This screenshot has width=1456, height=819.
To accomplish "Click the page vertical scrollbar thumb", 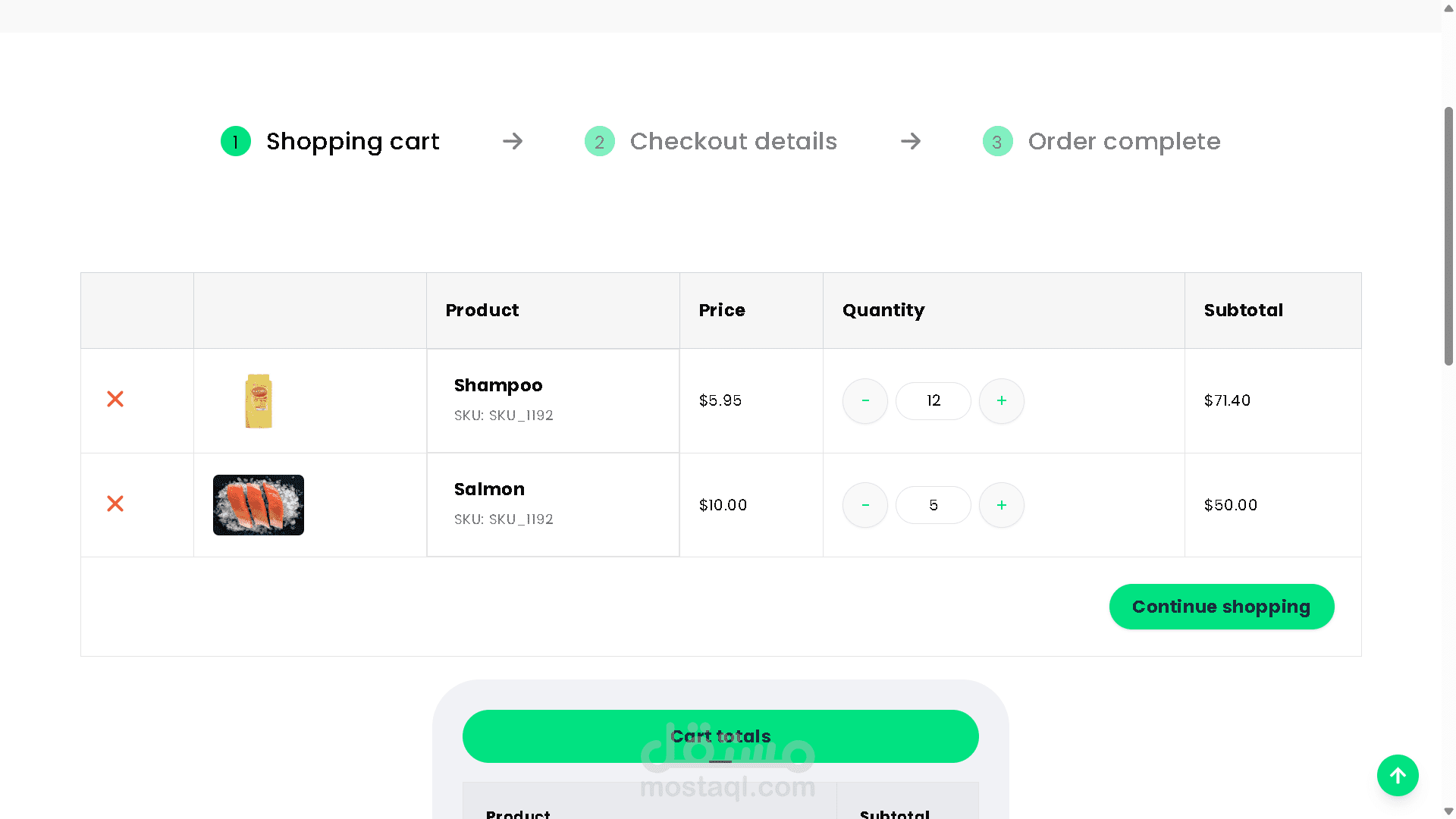I will 1448,237.
